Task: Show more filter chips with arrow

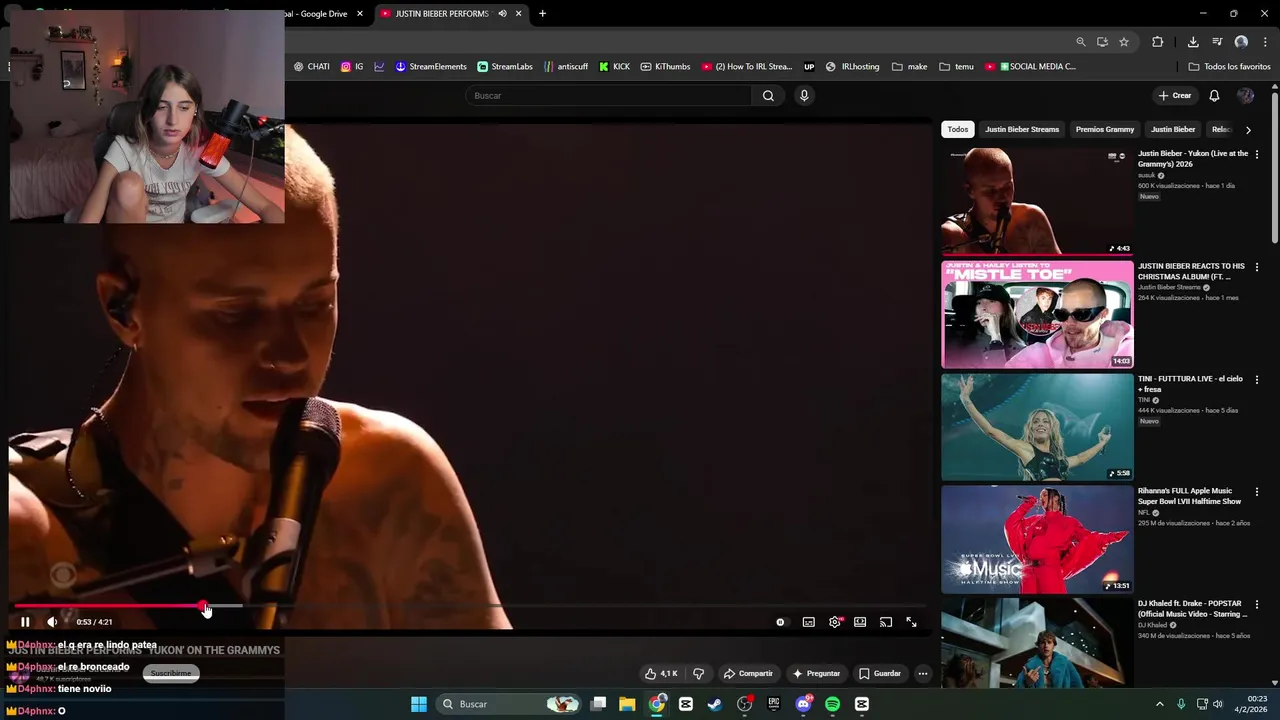Action: tap(1248, 130)
